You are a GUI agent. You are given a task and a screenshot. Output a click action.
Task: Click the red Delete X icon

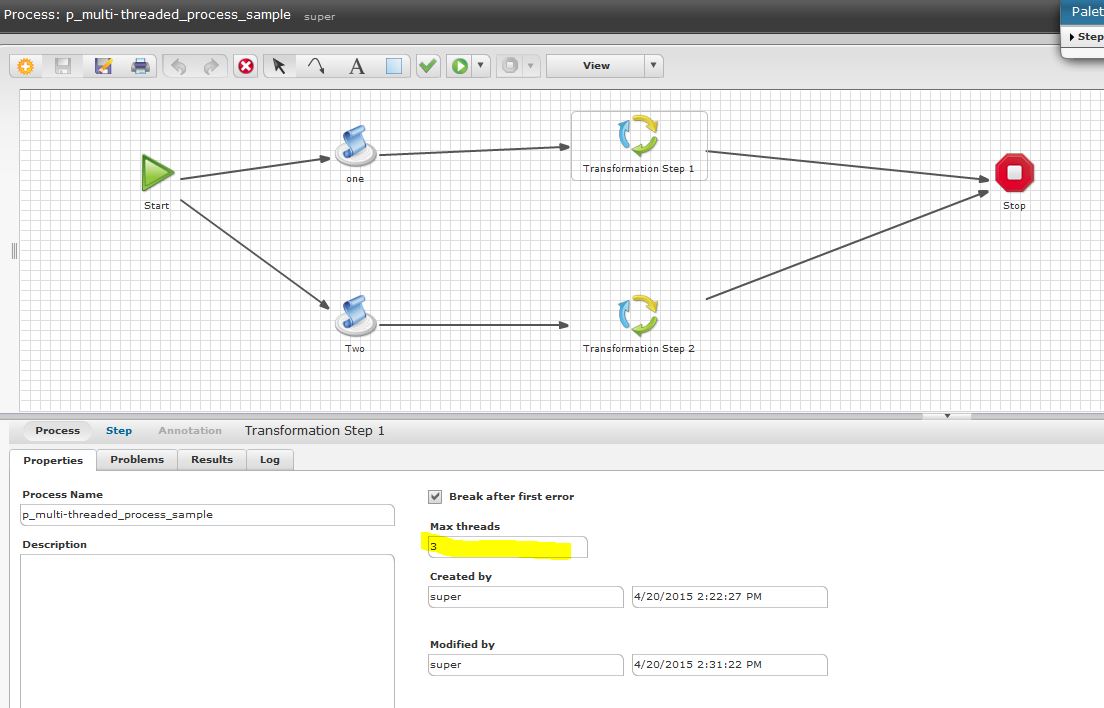[246, 66]
